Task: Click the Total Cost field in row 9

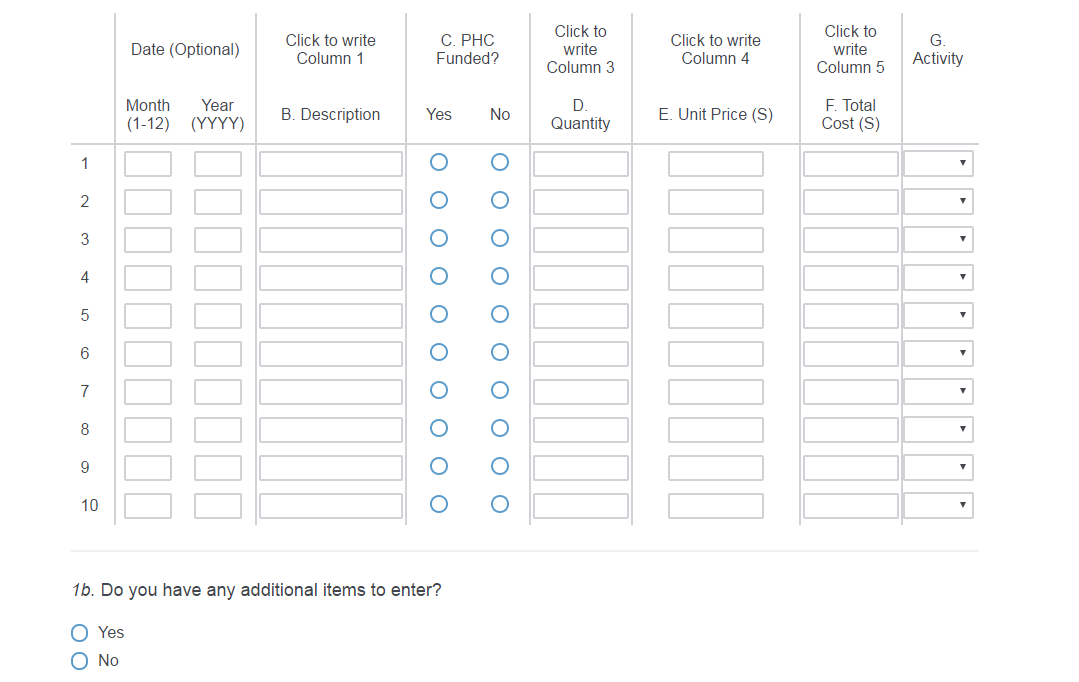Action: tap(851, 468)
